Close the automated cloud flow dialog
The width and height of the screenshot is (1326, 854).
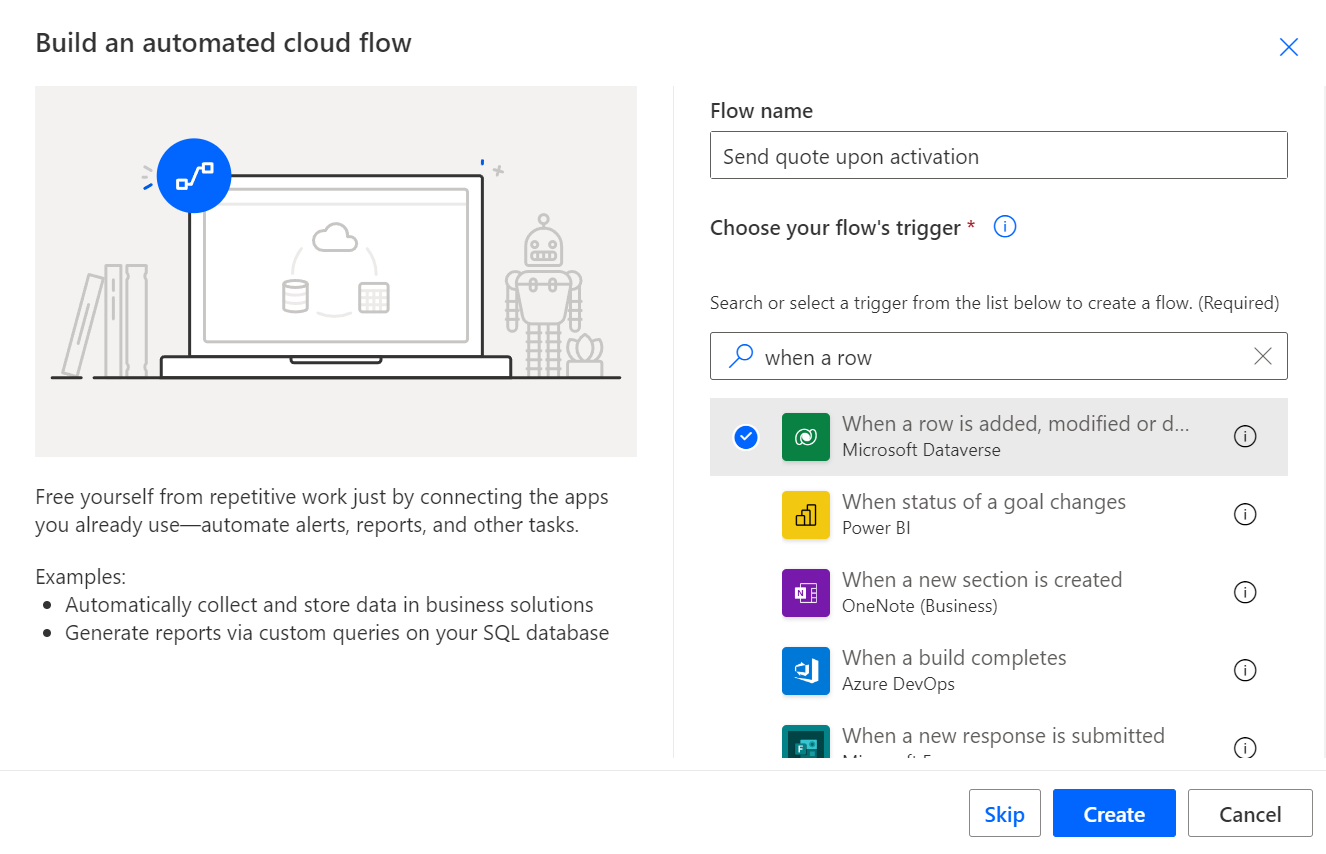coord(1289,47)
